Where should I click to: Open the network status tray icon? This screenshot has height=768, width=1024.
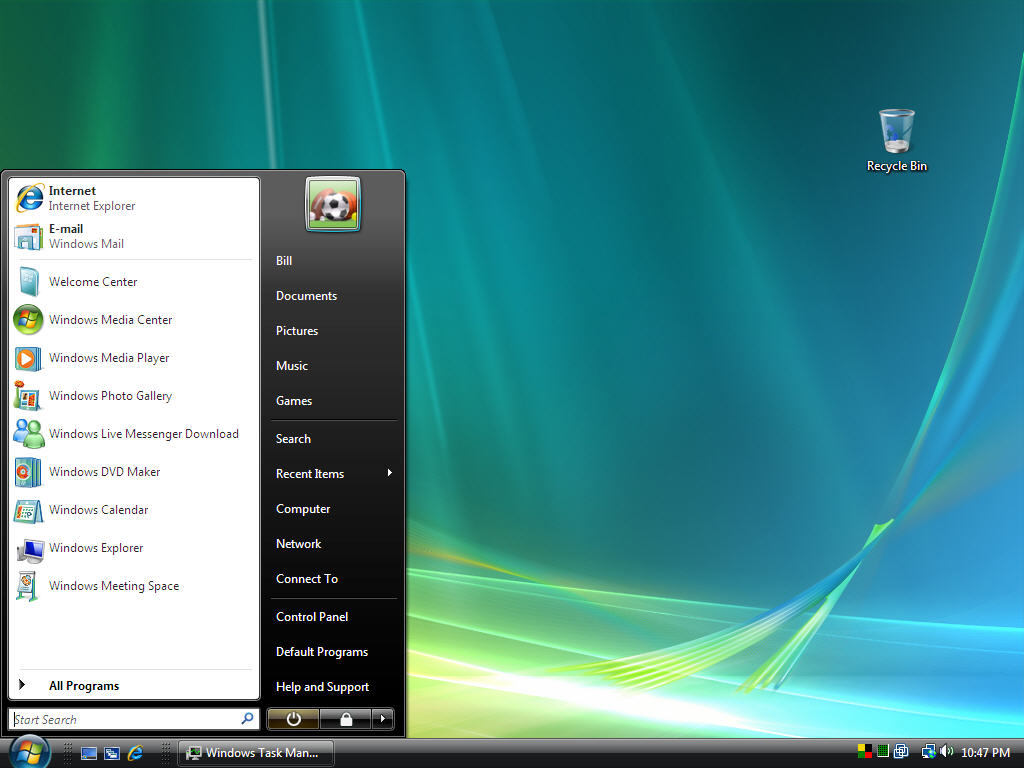[x=928, y=751]
